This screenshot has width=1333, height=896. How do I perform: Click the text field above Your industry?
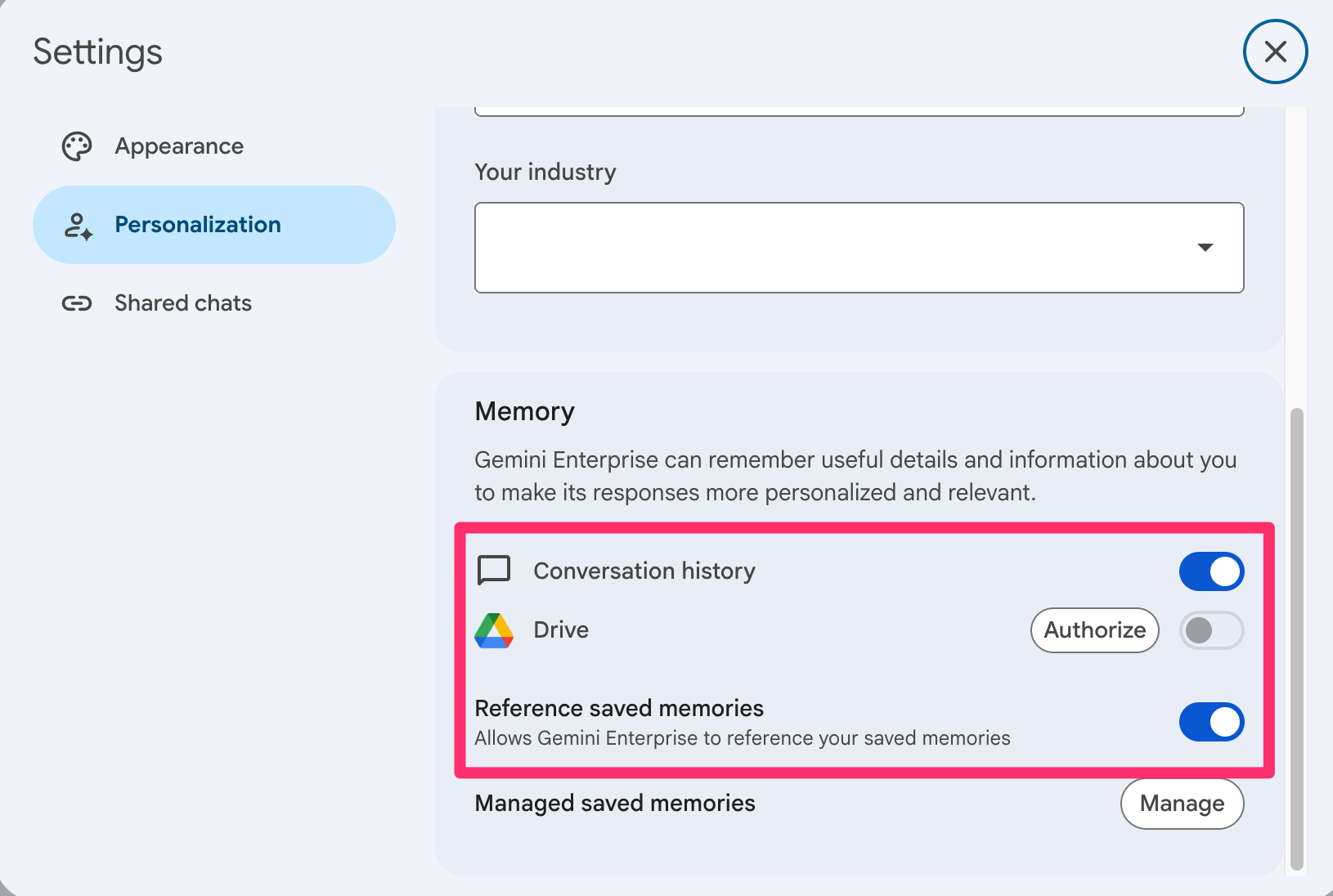coord(859,110)
